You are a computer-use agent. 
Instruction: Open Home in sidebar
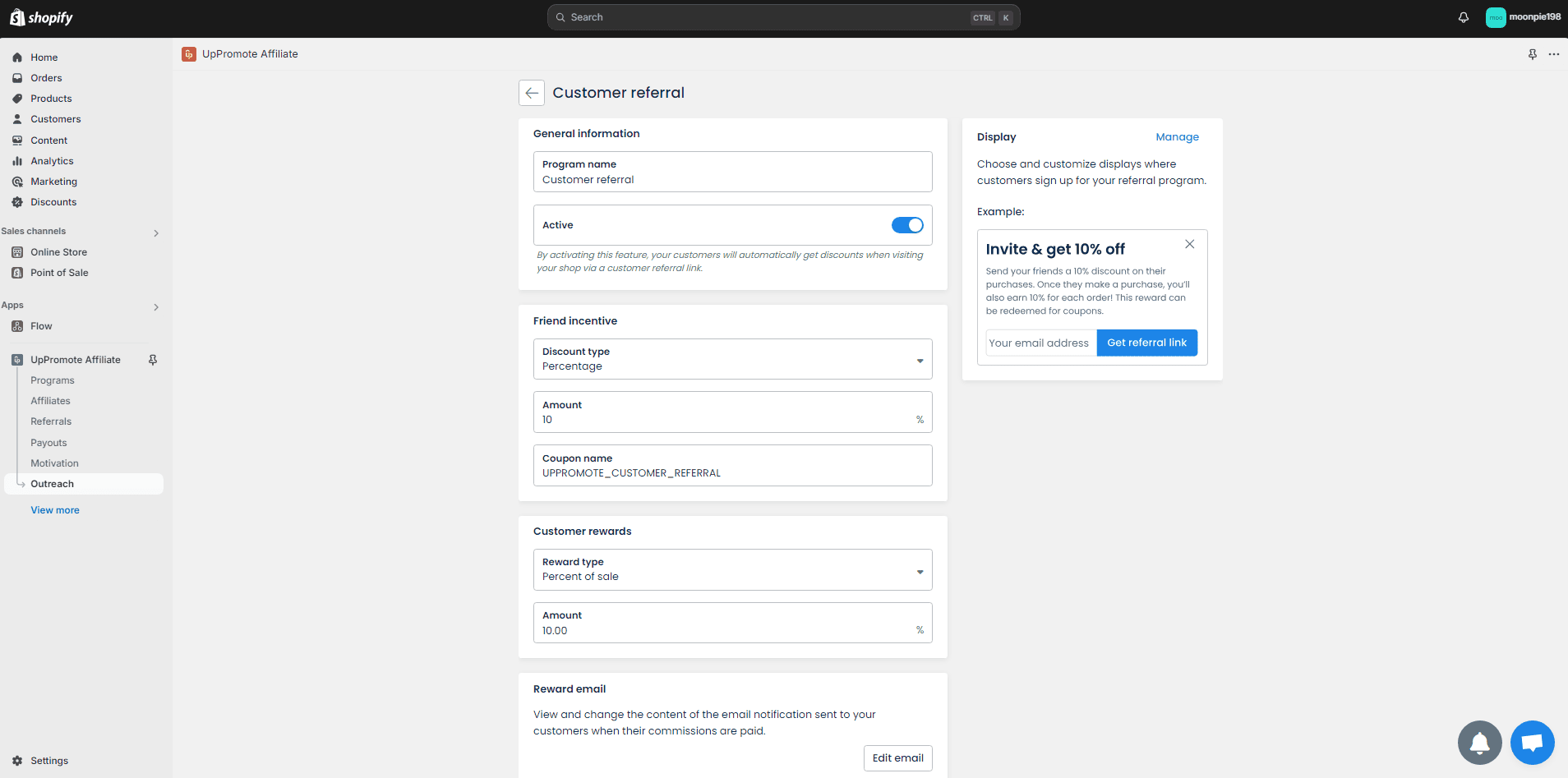pyautogui.click(x=44, y=58)
